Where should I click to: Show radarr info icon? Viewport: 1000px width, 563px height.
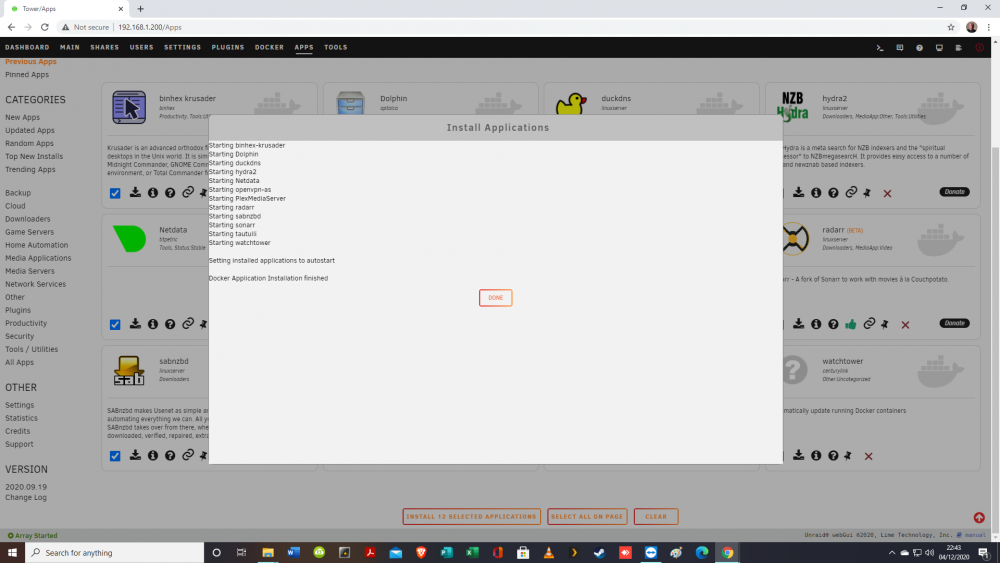pos(816,324)
